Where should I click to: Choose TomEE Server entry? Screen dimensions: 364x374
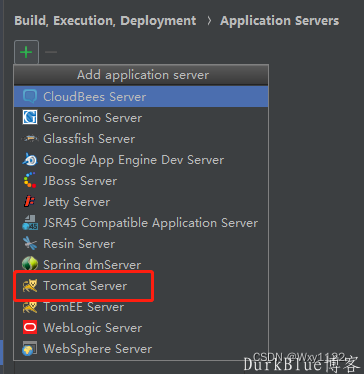[x=141, y=307]
